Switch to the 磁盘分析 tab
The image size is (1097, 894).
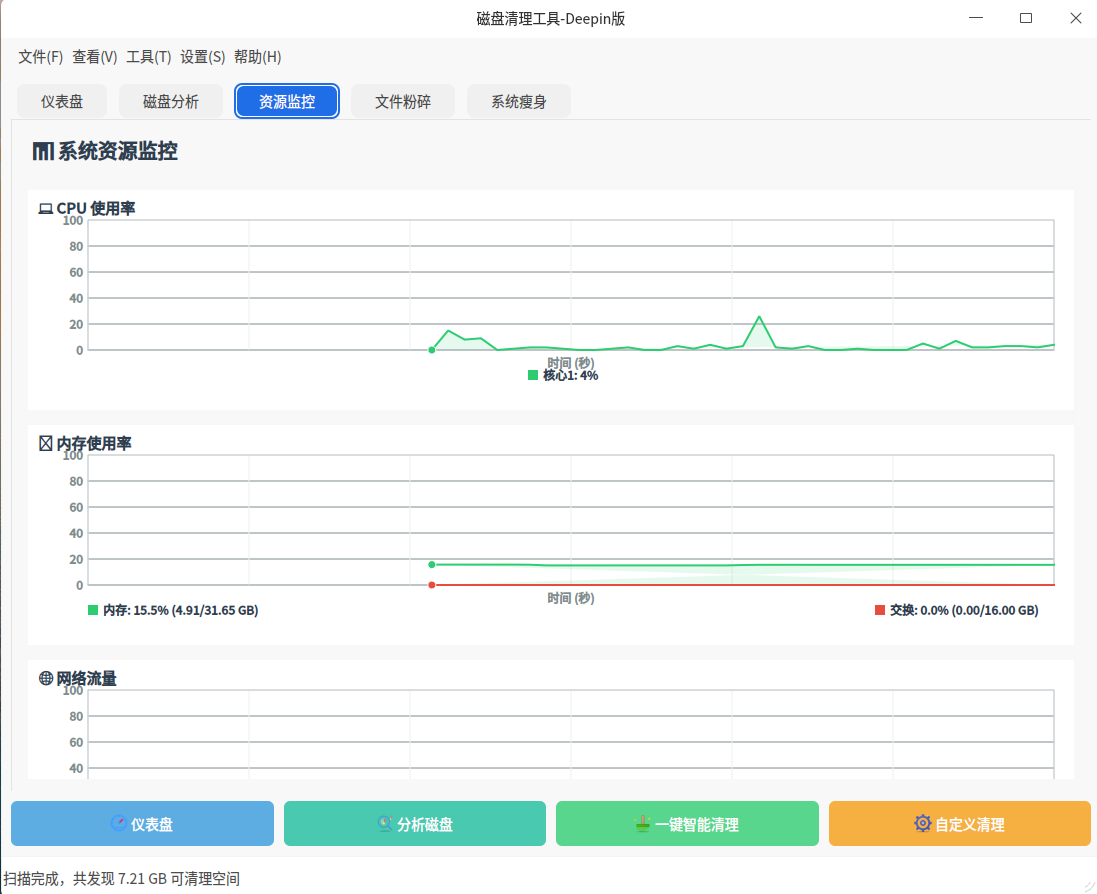tap(171, 101)
